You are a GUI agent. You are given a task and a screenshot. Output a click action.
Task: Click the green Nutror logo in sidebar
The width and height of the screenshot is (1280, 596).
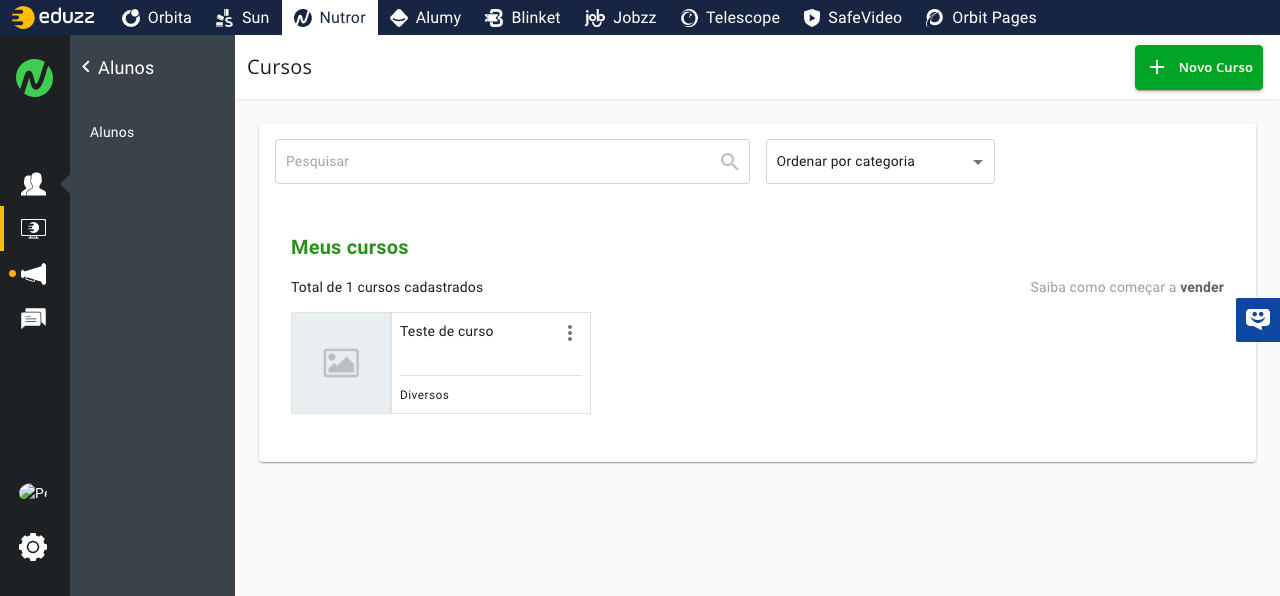[x=34, y=78]
